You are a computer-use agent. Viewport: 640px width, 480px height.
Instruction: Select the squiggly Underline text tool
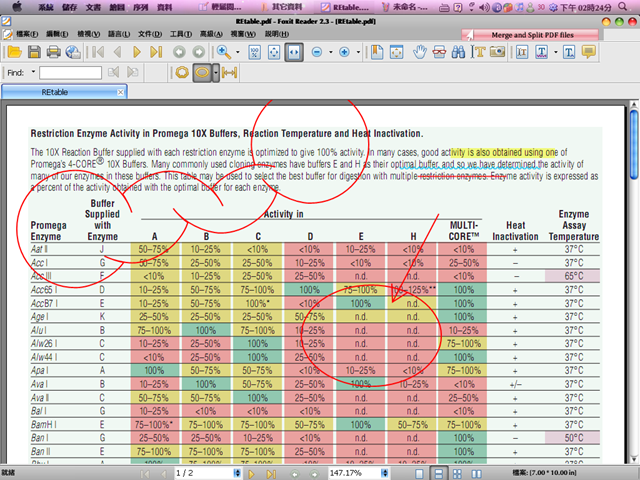click(x=542, y=52)
